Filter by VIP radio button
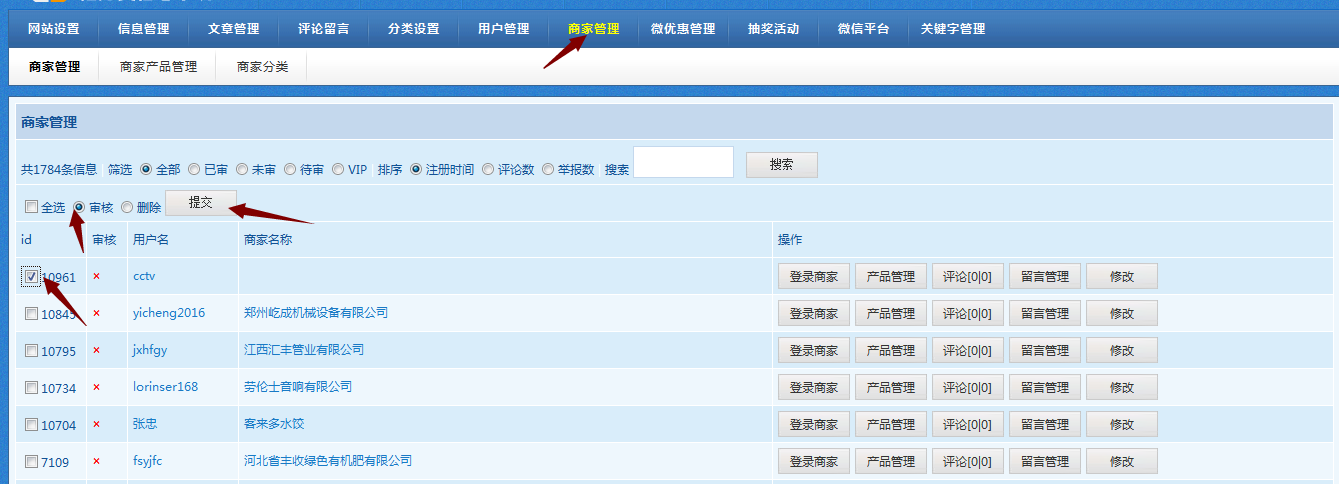Screen dimensions: 1339x484 338,169
